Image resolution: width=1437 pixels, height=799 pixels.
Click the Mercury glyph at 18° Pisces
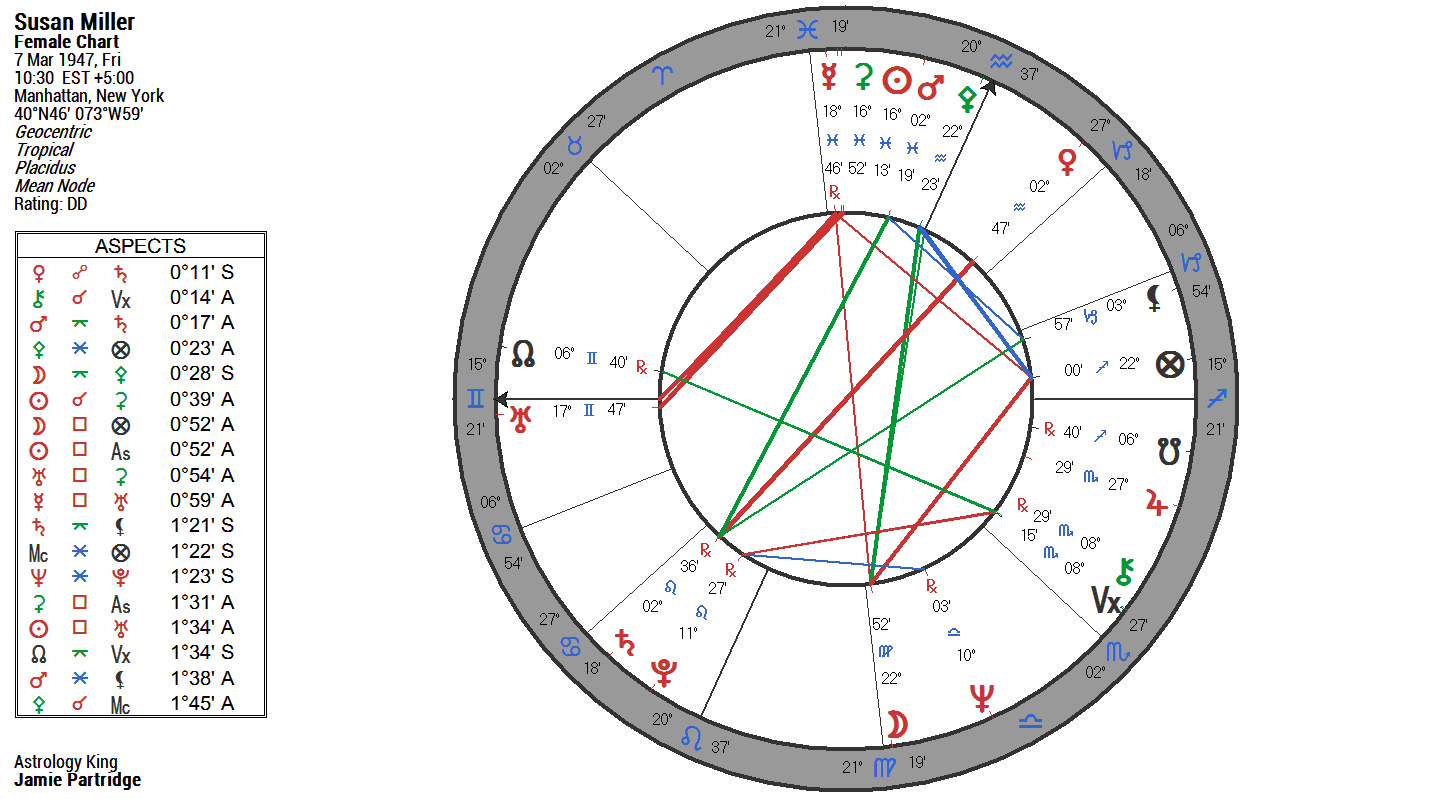click(829, 76)
